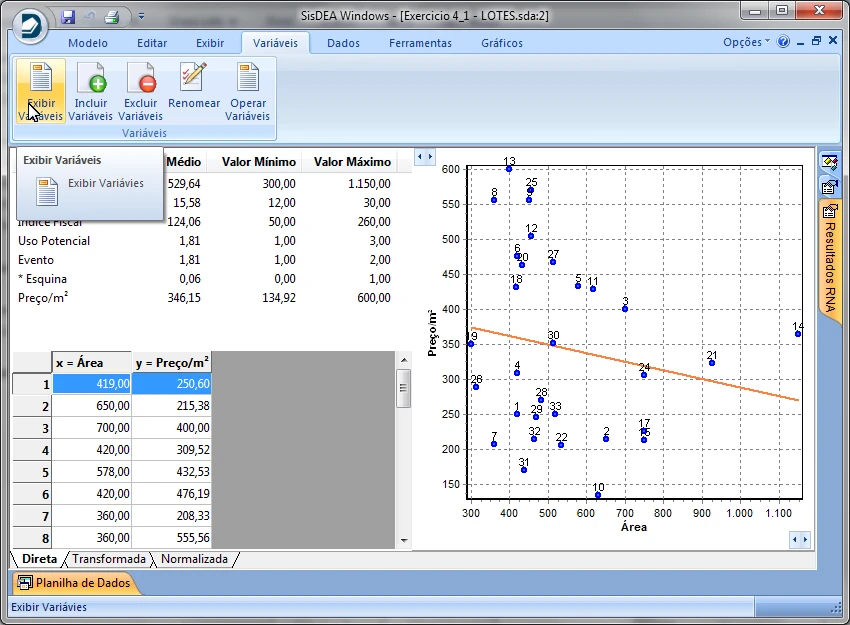Open the Renomear variable tool

(x=194, y=88)
